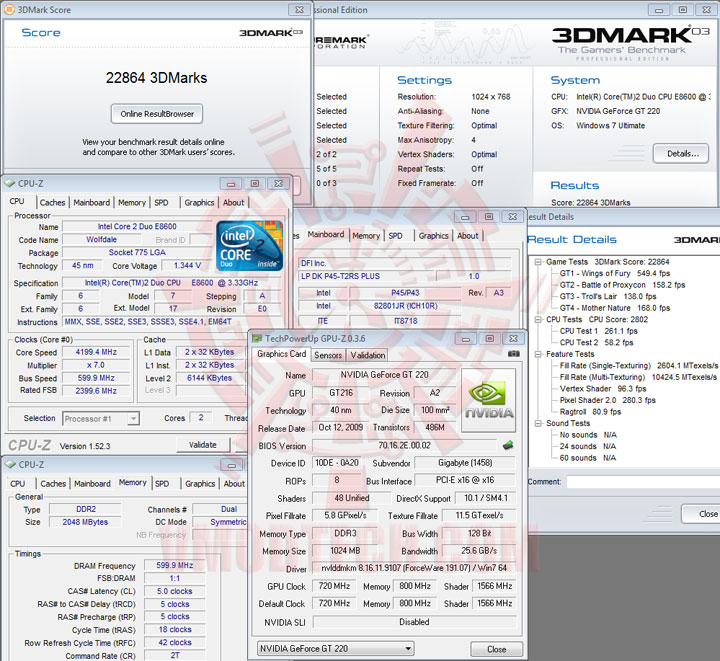
Task: Click the Validate button in CPU-Z
Action: click(x=202, y=445)
